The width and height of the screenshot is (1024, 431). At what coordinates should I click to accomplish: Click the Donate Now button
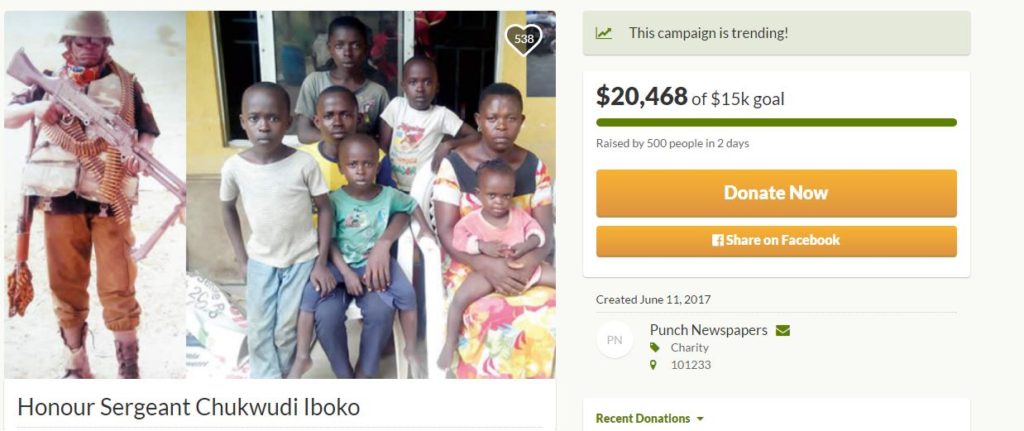pyautogui.click(x=776, y=193)
